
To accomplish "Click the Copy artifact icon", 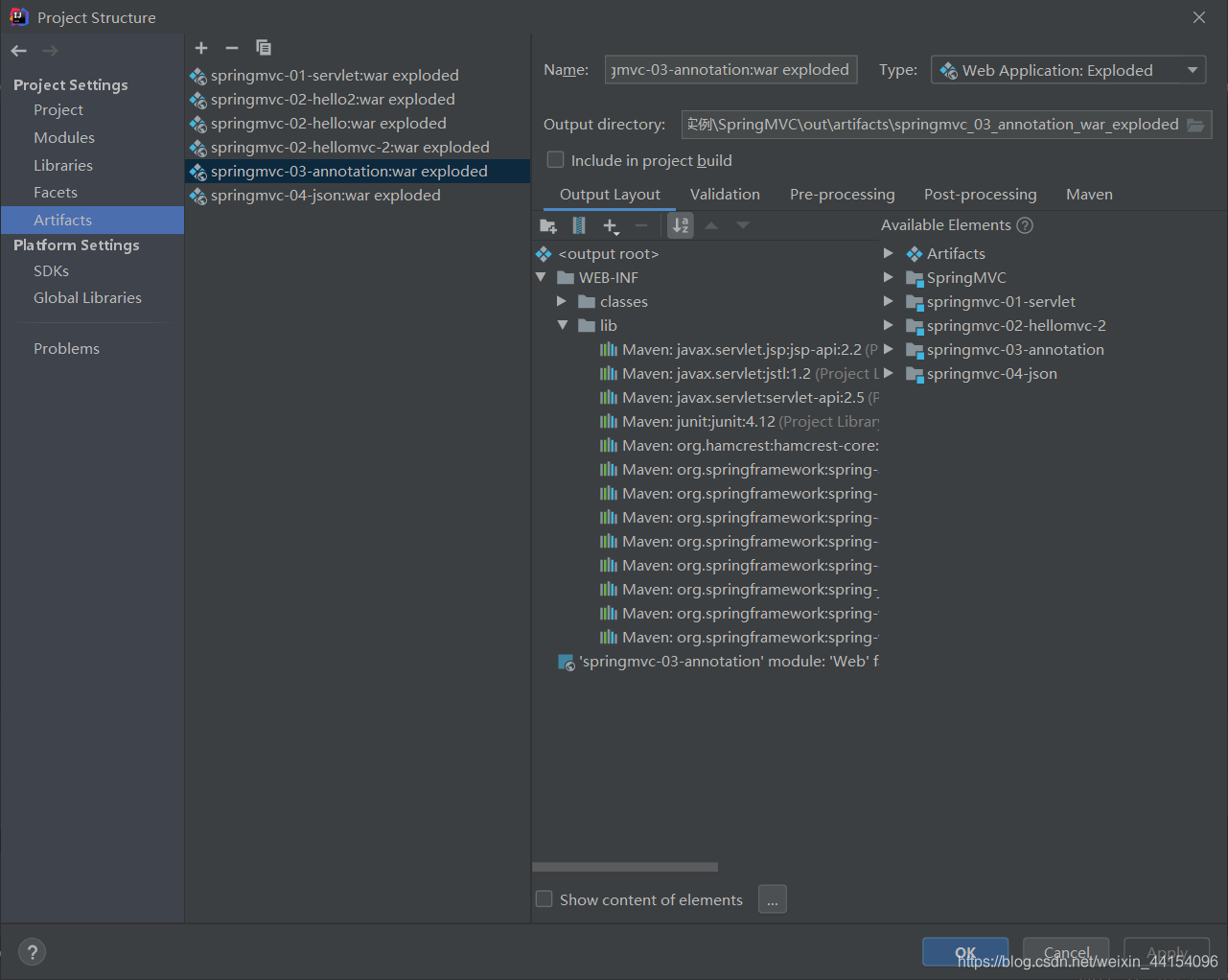I will [x=264, y=48].
